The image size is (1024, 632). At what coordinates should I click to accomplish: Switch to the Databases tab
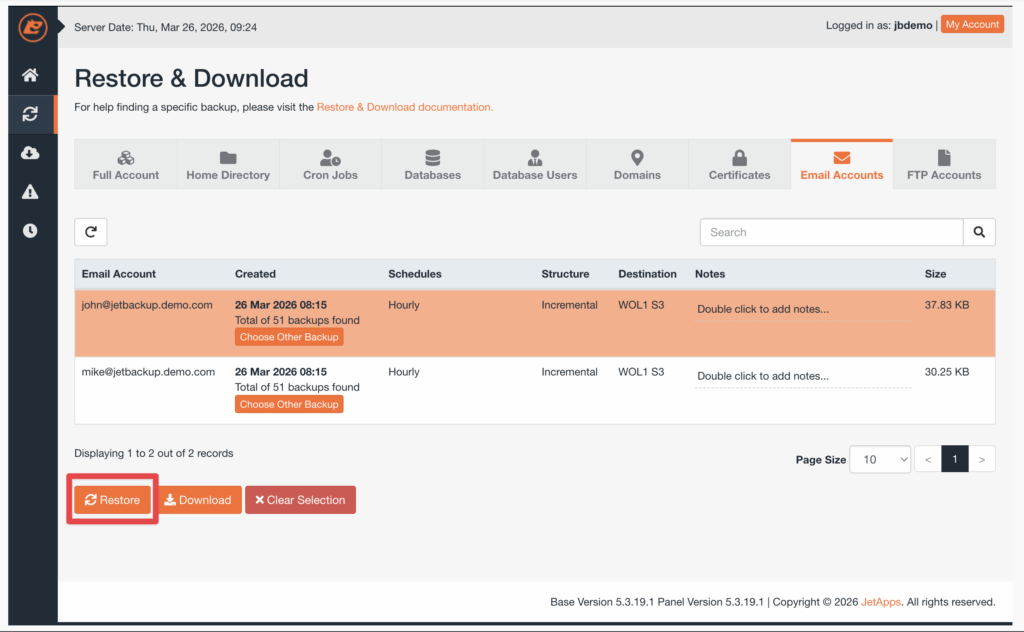click(x=432, y=165)
